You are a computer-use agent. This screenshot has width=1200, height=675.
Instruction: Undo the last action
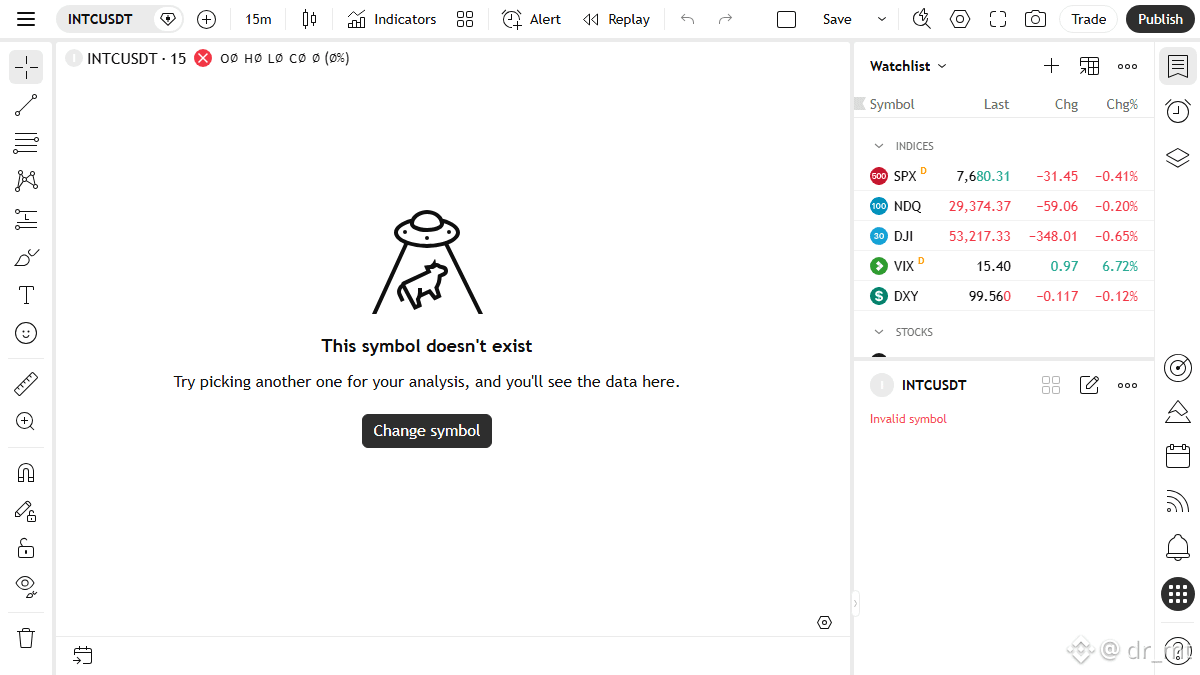coord(687,19)
